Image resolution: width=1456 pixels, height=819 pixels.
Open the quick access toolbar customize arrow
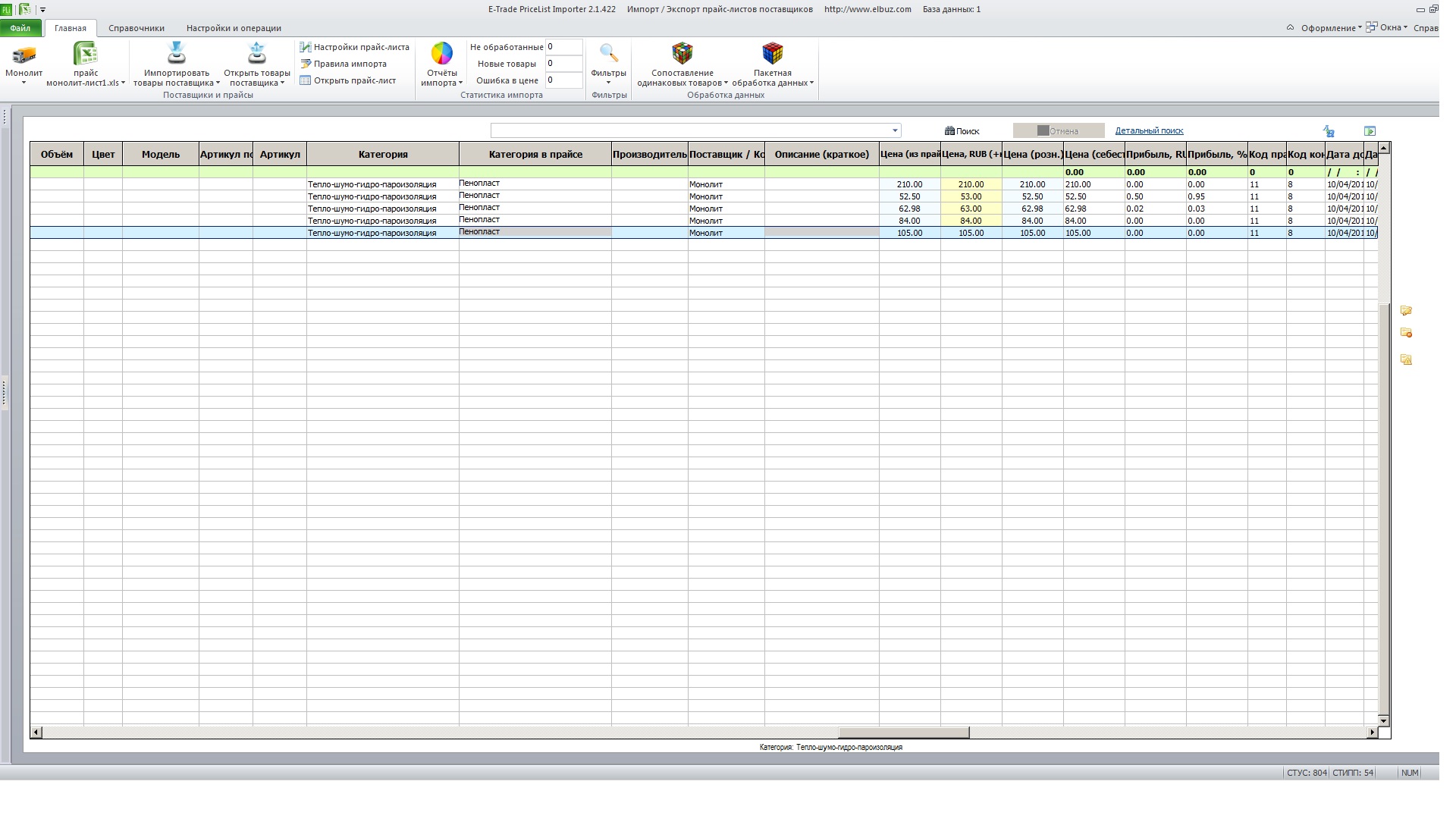point(42,10)
